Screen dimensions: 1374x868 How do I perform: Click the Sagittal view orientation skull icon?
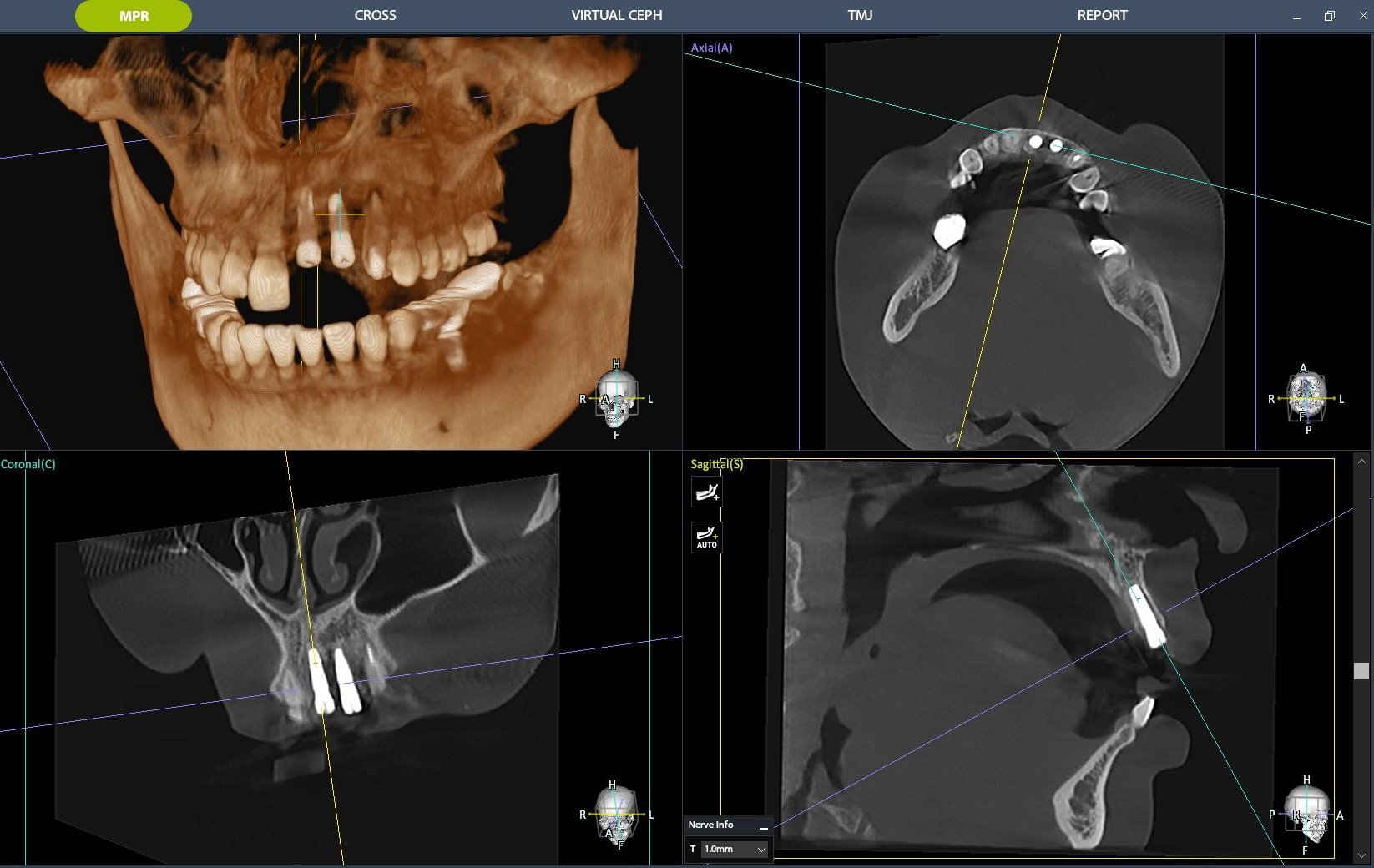click(1307, 815)
